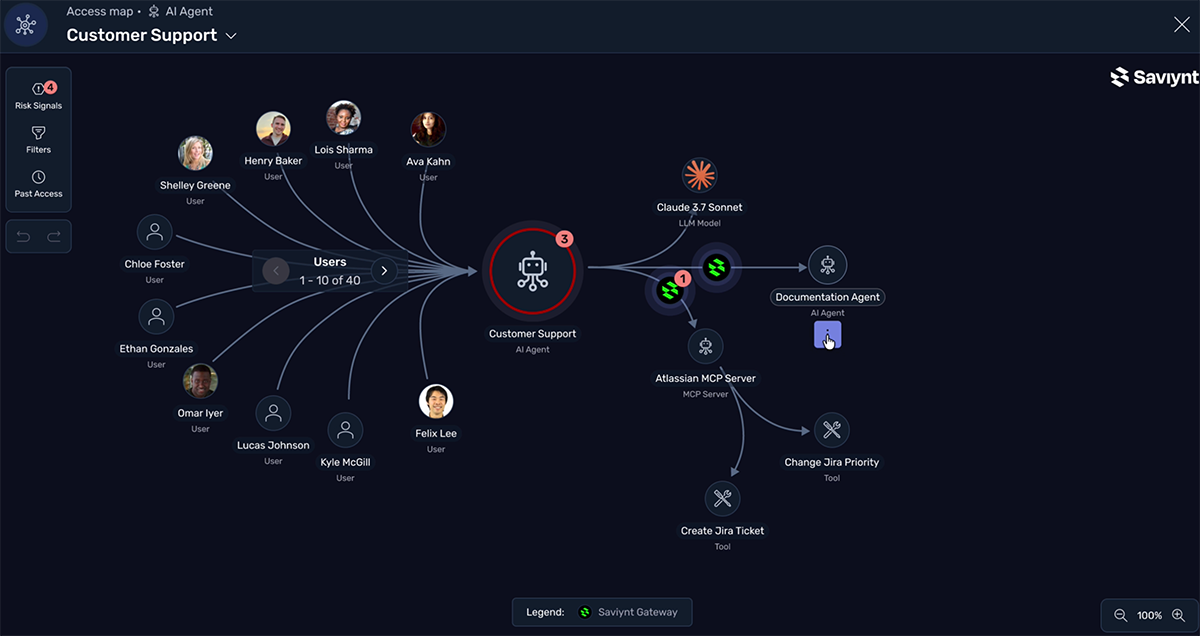Screen dimensions: 1200x636
Task: Zoom out the access map
Action: [1120, 616]
